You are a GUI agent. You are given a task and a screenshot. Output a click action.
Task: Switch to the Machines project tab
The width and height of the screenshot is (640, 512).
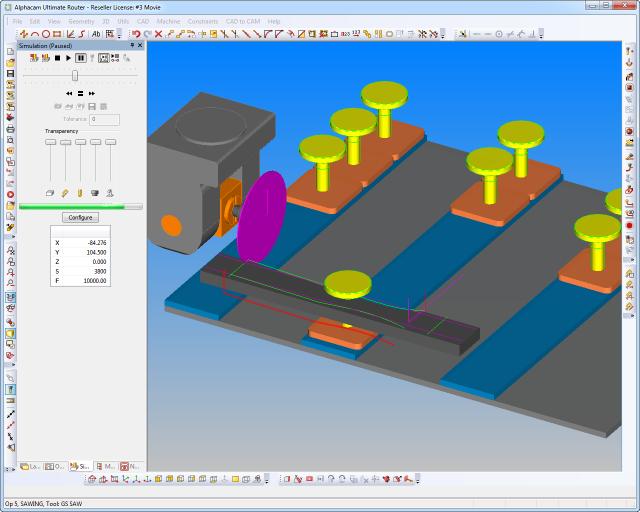click(x=106, y=466)
